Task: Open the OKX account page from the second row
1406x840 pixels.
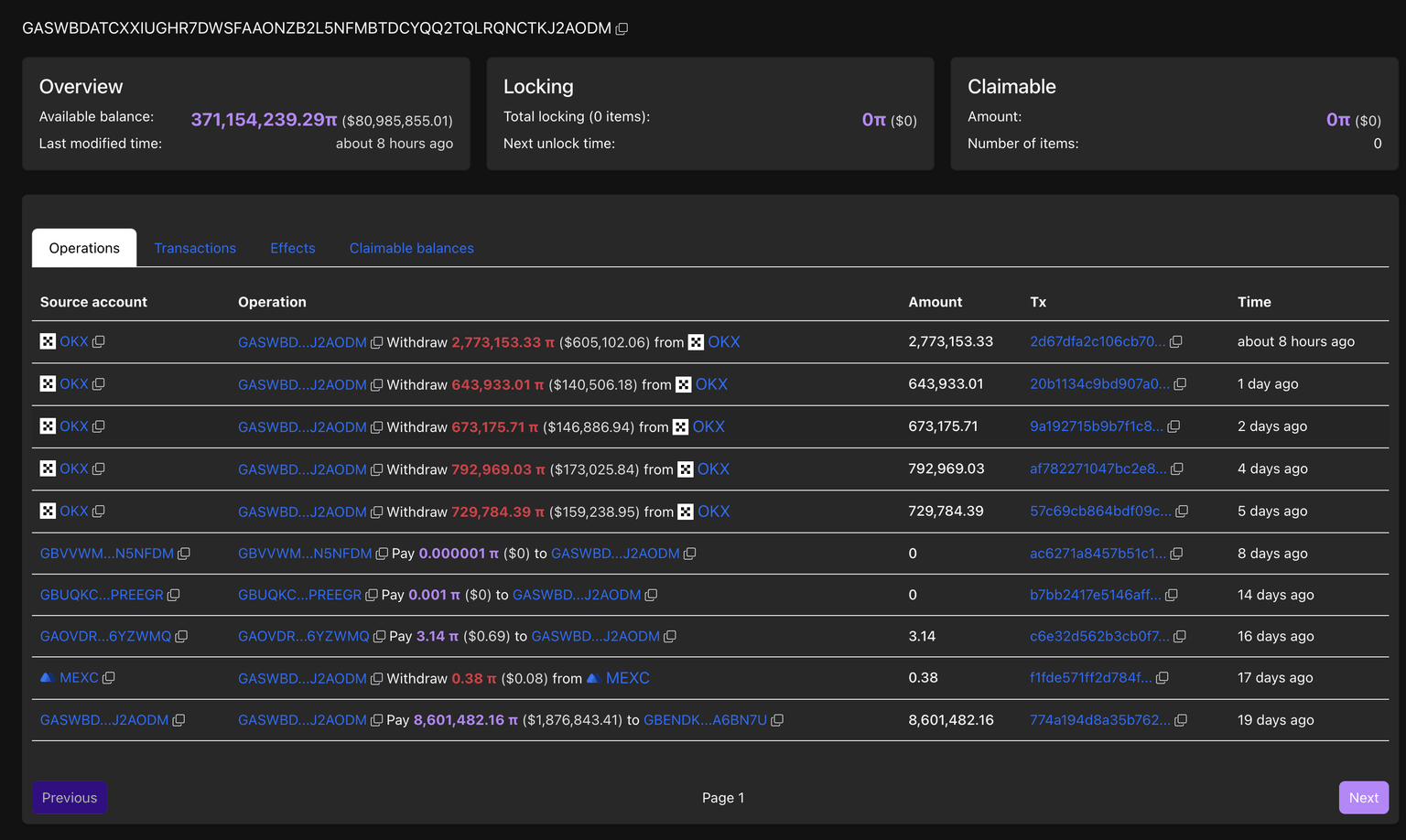Action: click(73, 383)
